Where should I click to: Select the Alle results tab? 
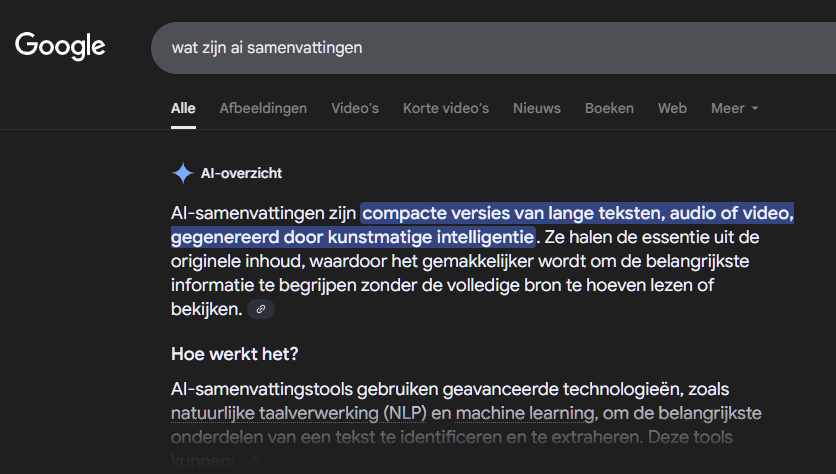[183, 108]
